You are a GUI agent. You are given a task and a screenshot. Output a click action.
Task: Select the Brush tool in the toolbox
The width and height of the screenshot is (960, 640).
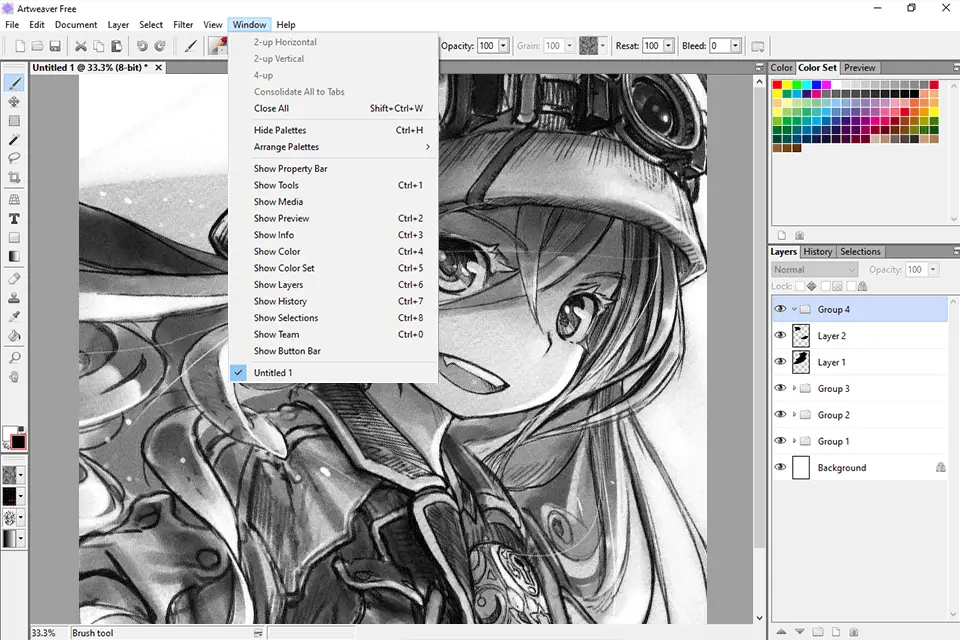click(x=14, y=83)
